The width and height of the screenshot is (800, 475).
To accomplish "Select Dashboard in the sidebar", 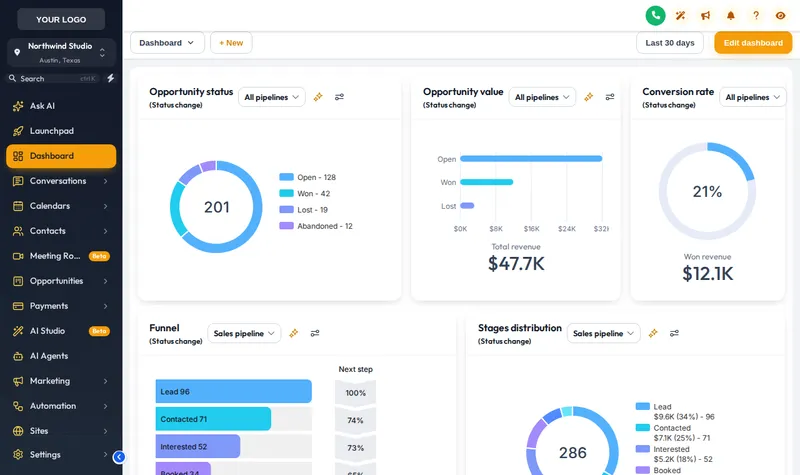I will point(61,156).
